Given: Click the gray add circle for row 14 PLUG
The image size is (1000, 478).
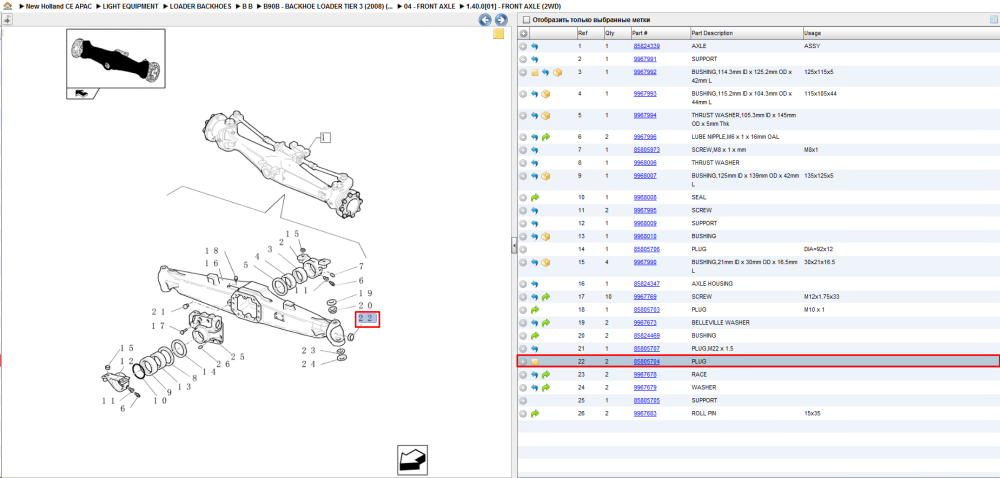Looking at the screenshot, I should [x=523, y=249].
